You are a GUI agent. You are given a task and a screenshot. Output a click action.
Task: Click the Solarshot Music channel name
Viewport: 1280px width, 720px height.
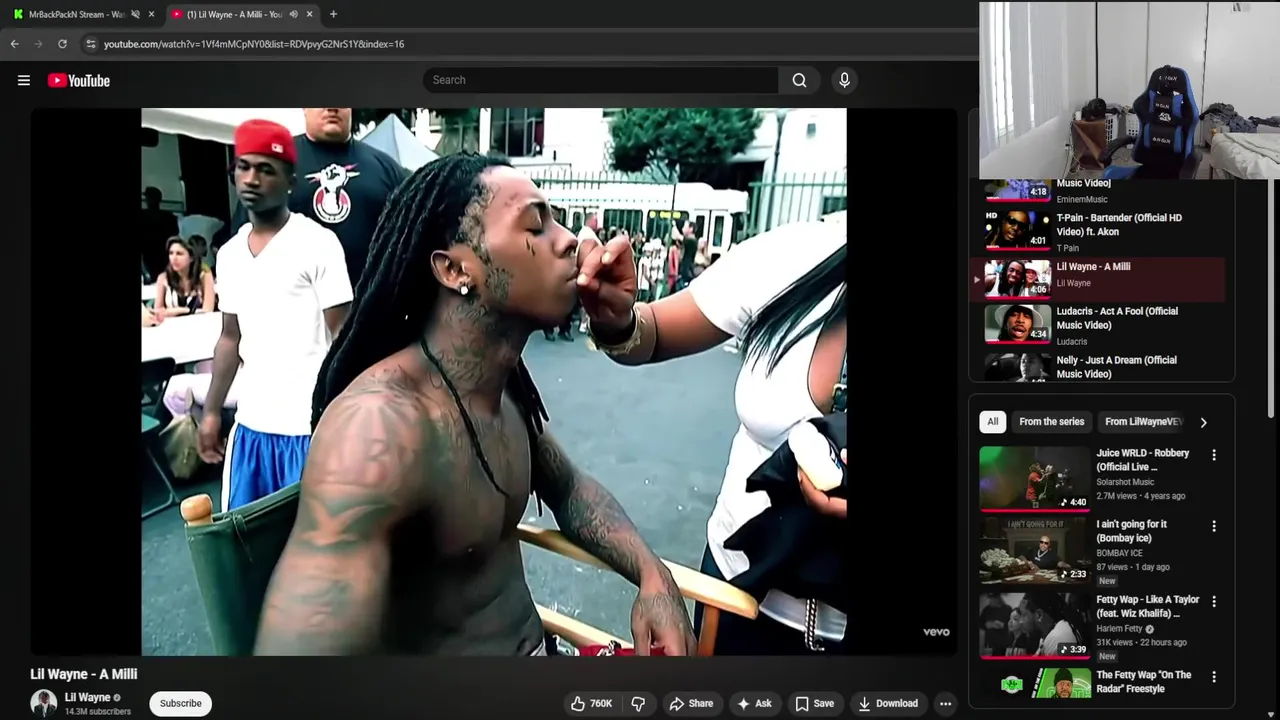[x=1124, y=482]
